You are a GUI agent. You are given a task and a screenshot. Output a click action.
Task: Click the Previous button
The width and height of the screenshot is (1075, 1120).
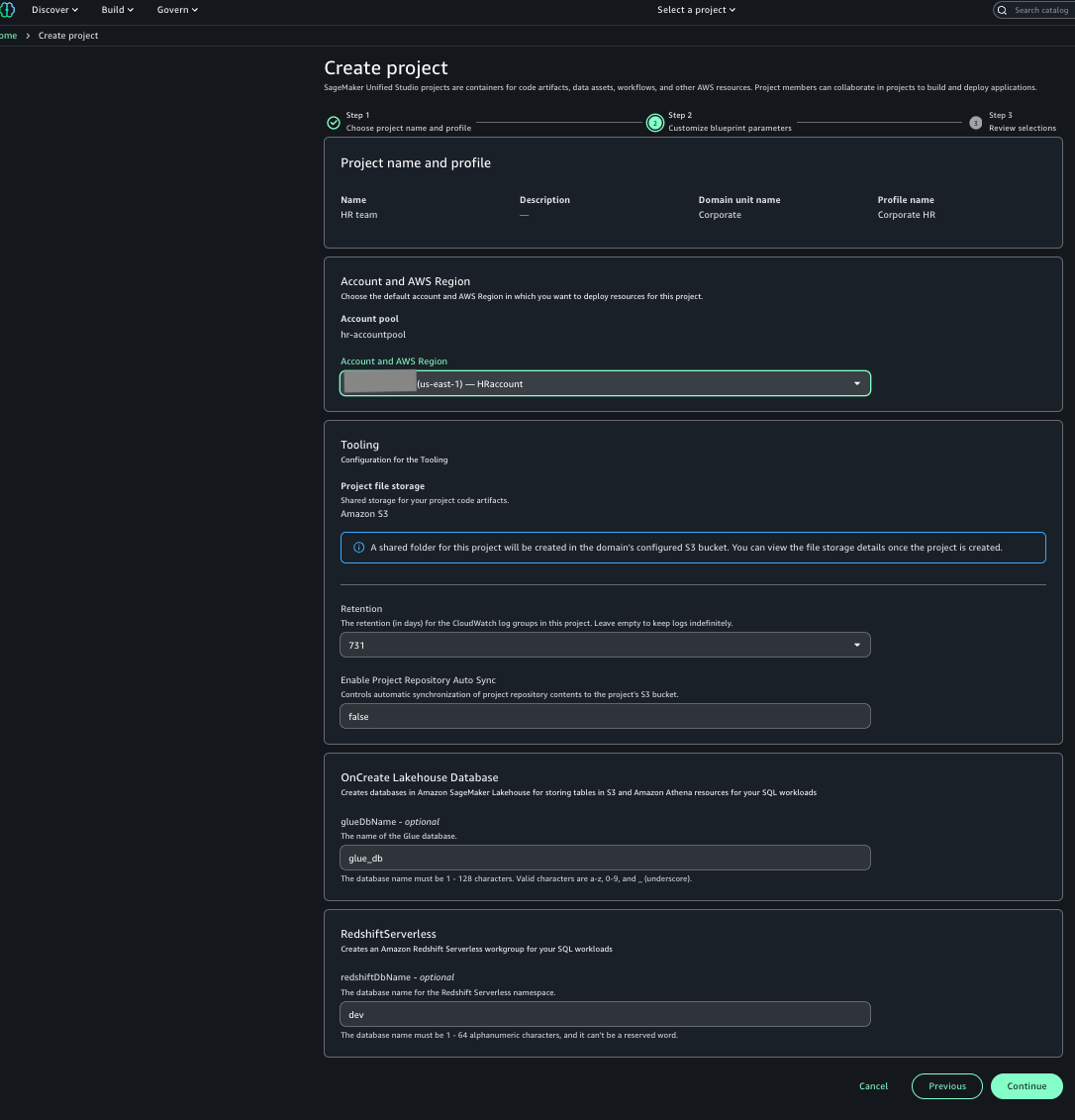(946, 1085)
